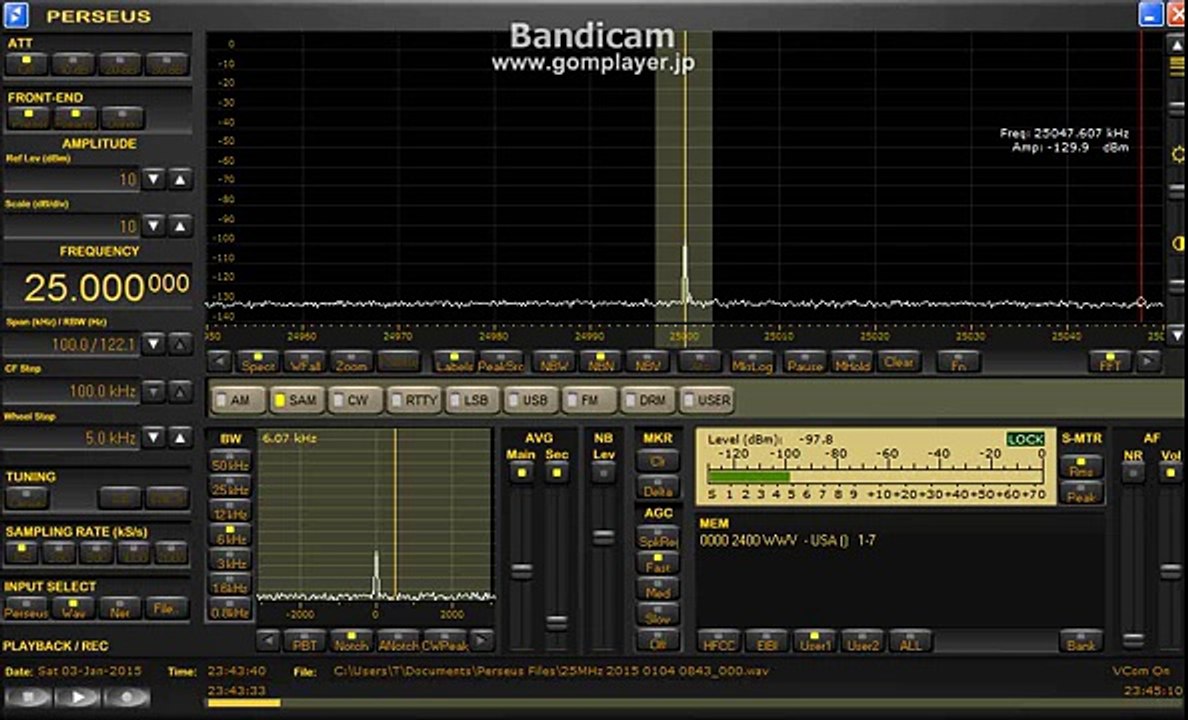Click the NB Lev slider handle
1188x720 pixels.
click(603, 537)
